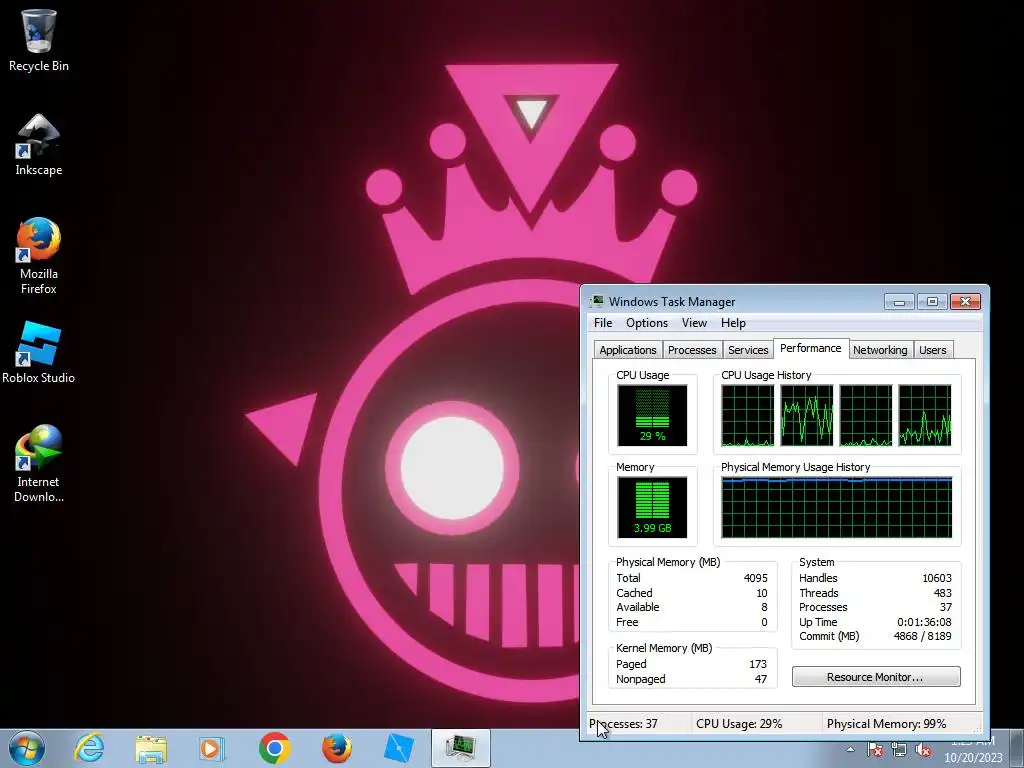Open the View menu in Task Manager
Image resolution: width=1024 pixels, height=768 pixels.
[694, 323]
